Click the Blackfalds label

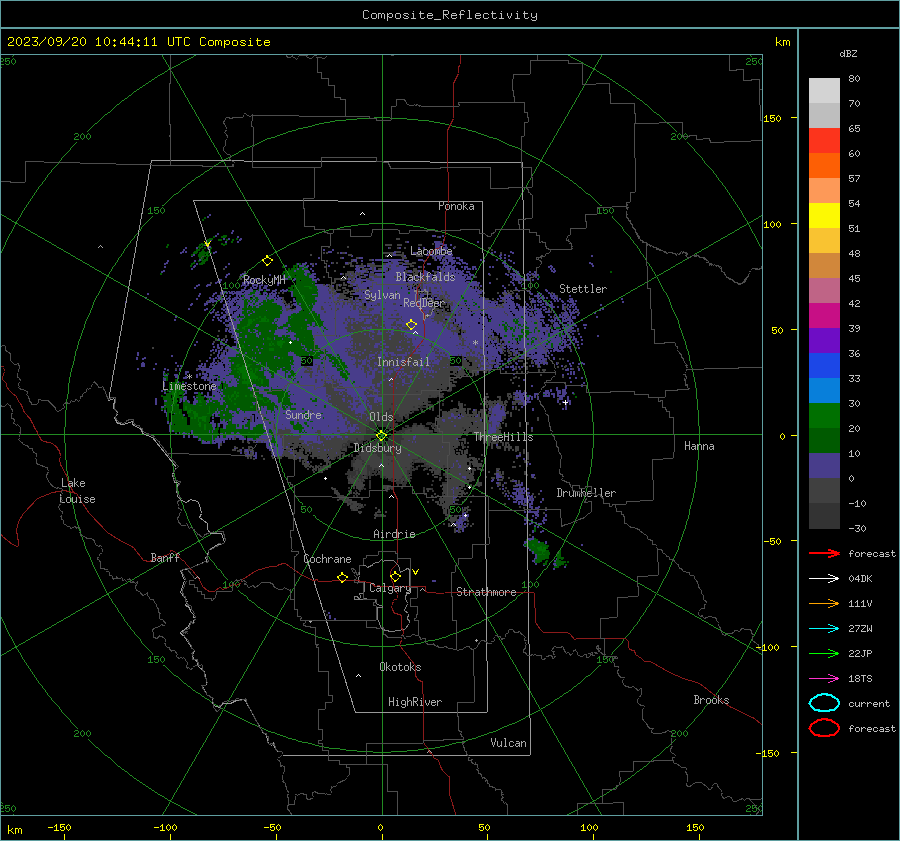425,277
